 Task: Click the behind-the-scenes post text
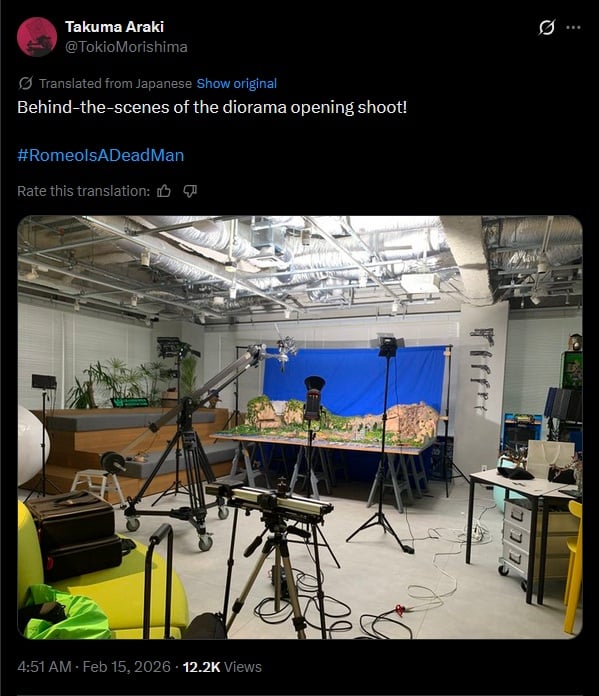tap(212, 107)
